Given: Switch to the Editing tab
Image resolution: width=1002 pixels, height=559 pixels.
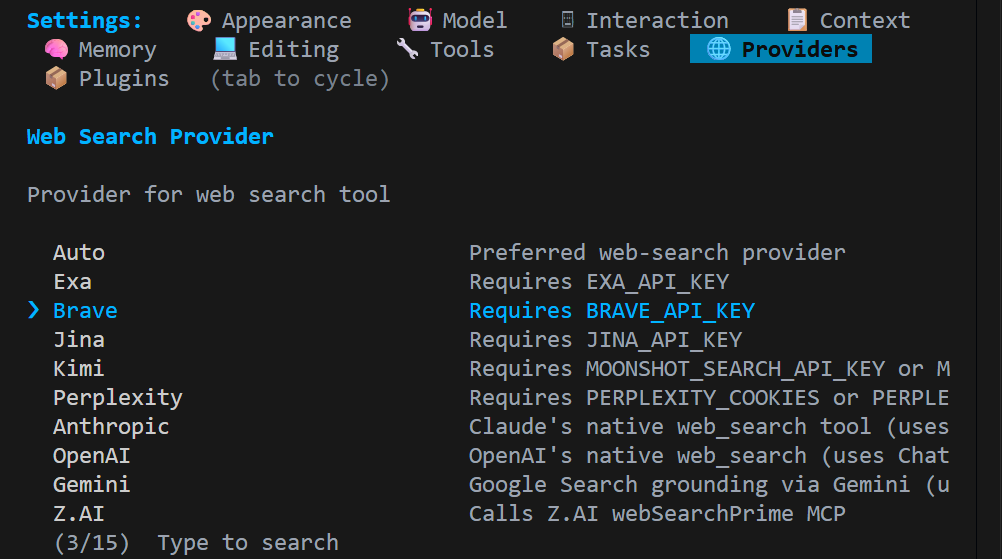Looking at the screenshot, I should click(276, 50).
